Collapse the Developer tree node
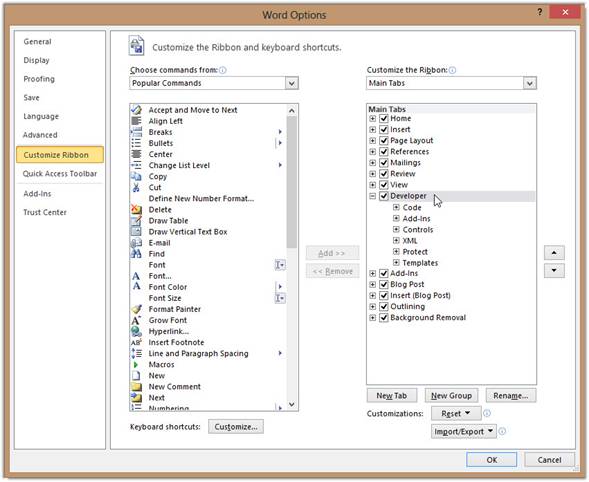This screenshot has height=482, width=589. [x=372, y=196]
